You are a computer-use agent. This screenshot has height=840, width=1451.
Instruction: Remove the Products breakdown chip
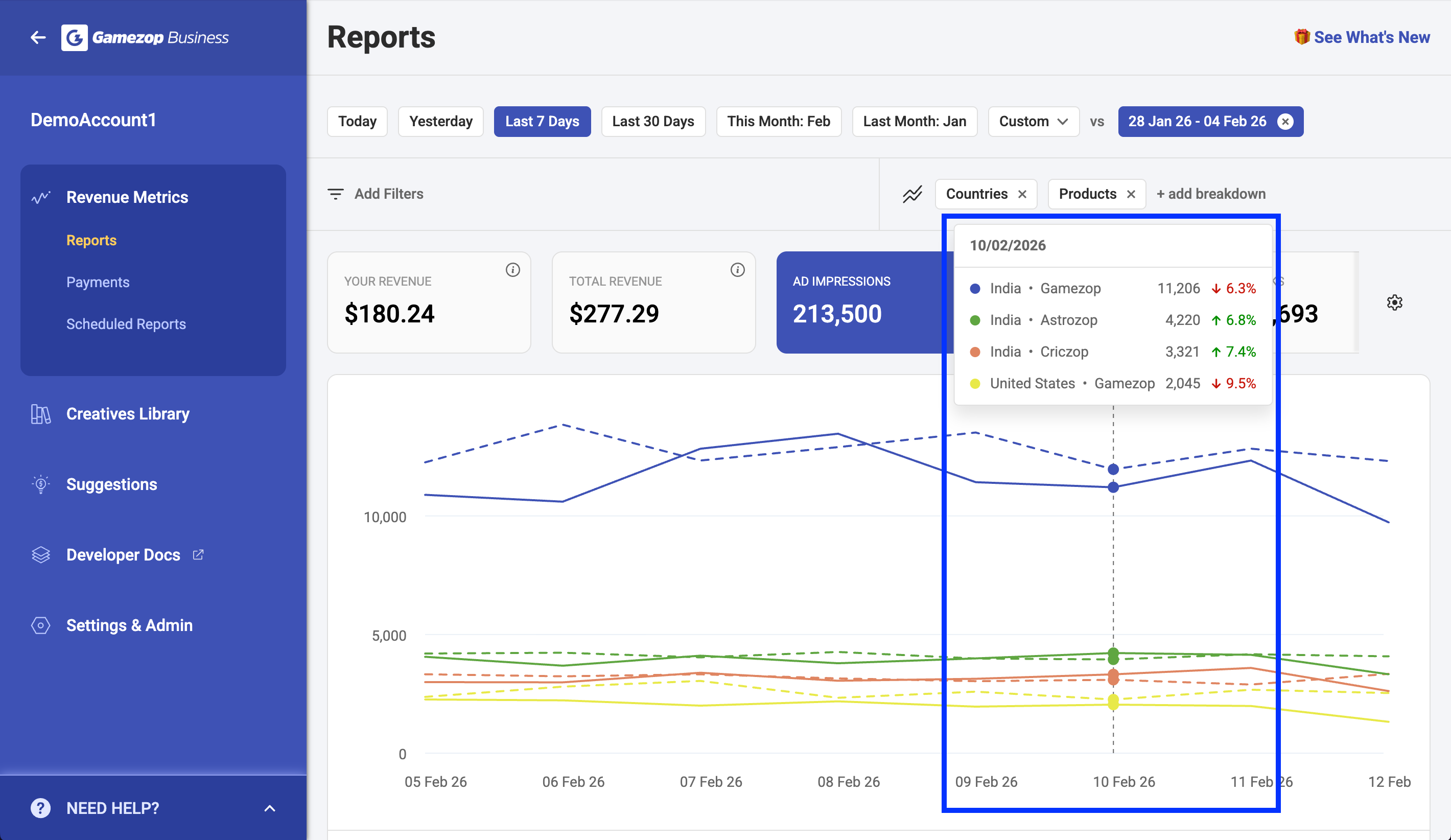point(1131,194)
